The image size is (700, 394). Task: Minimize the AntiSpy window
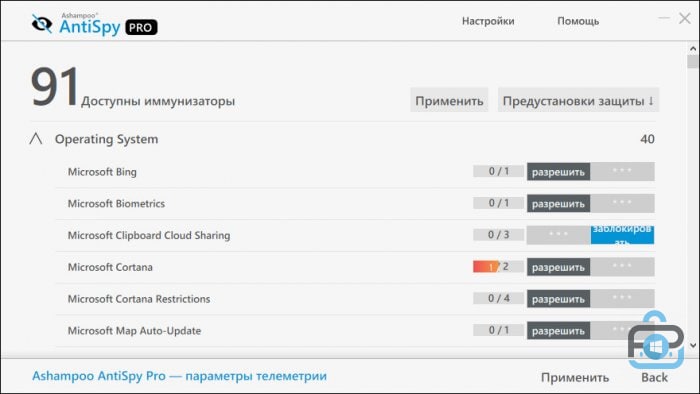tap(664, 18)
